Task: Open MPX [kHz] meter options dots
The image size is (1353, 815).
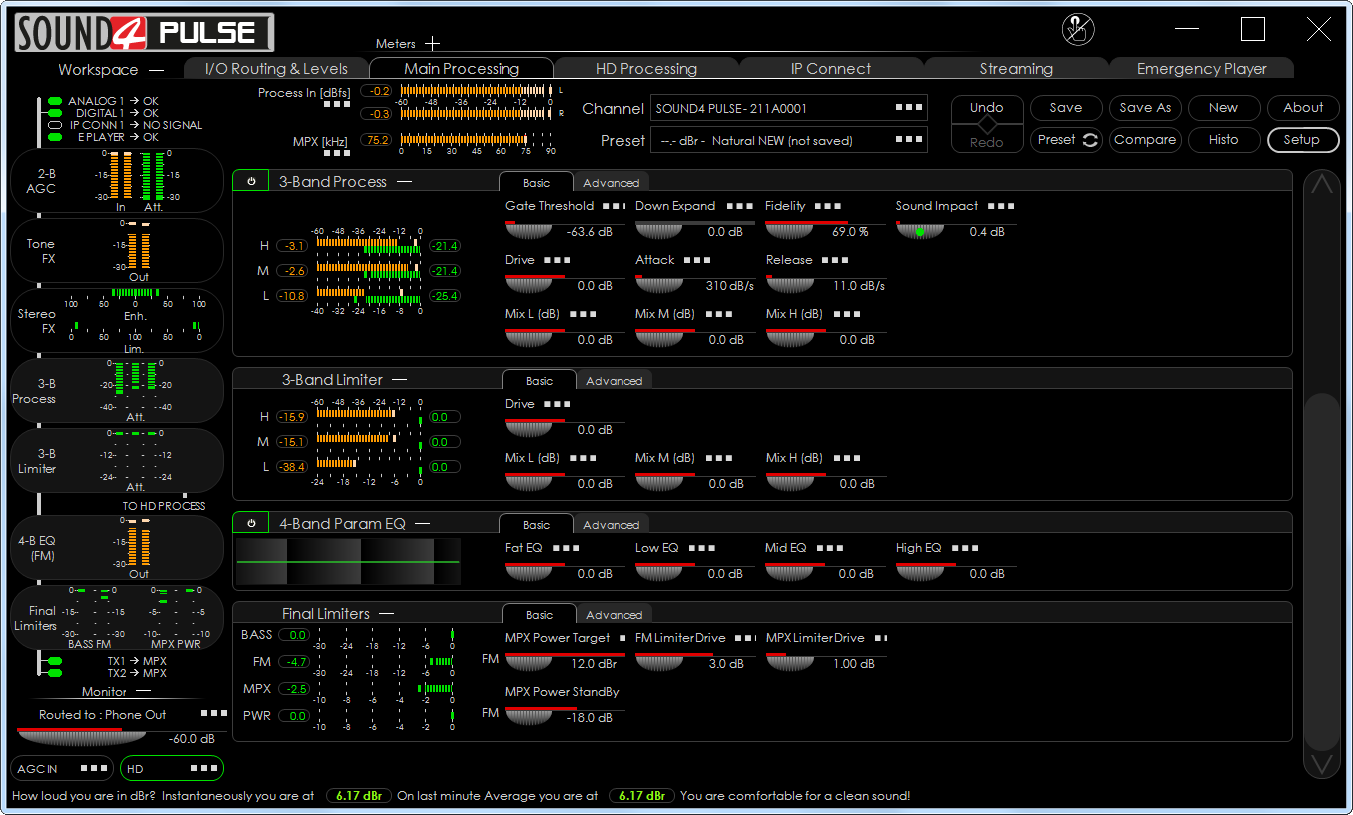Action: [337, 153]
